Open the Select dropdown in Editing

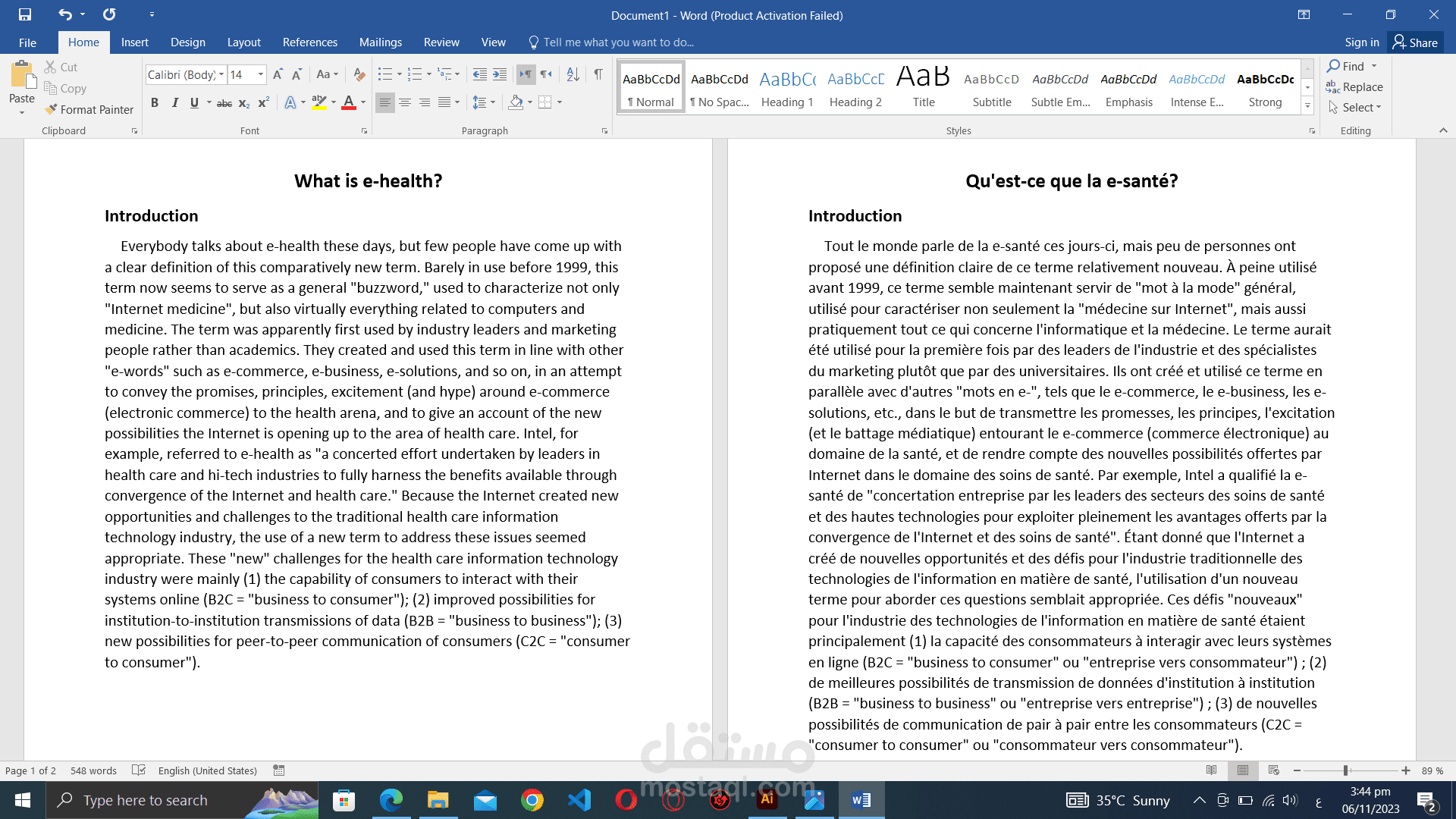click(x=1354, y=108)
